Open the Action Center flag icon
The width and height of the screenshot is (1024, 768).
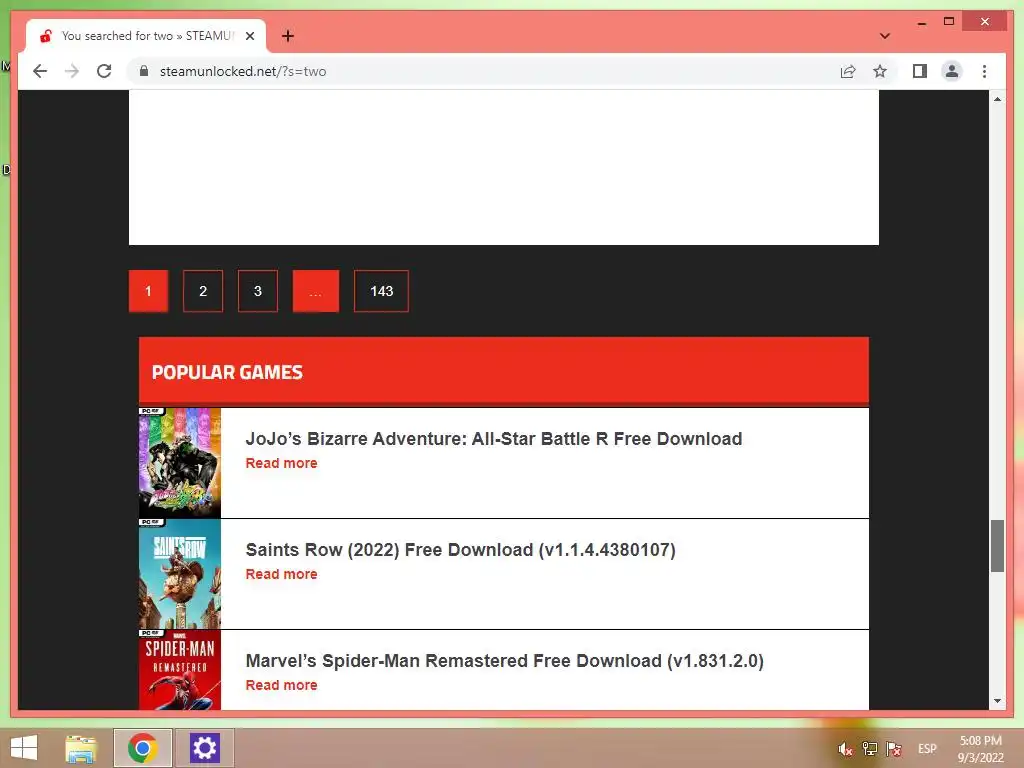coord(894,749)
